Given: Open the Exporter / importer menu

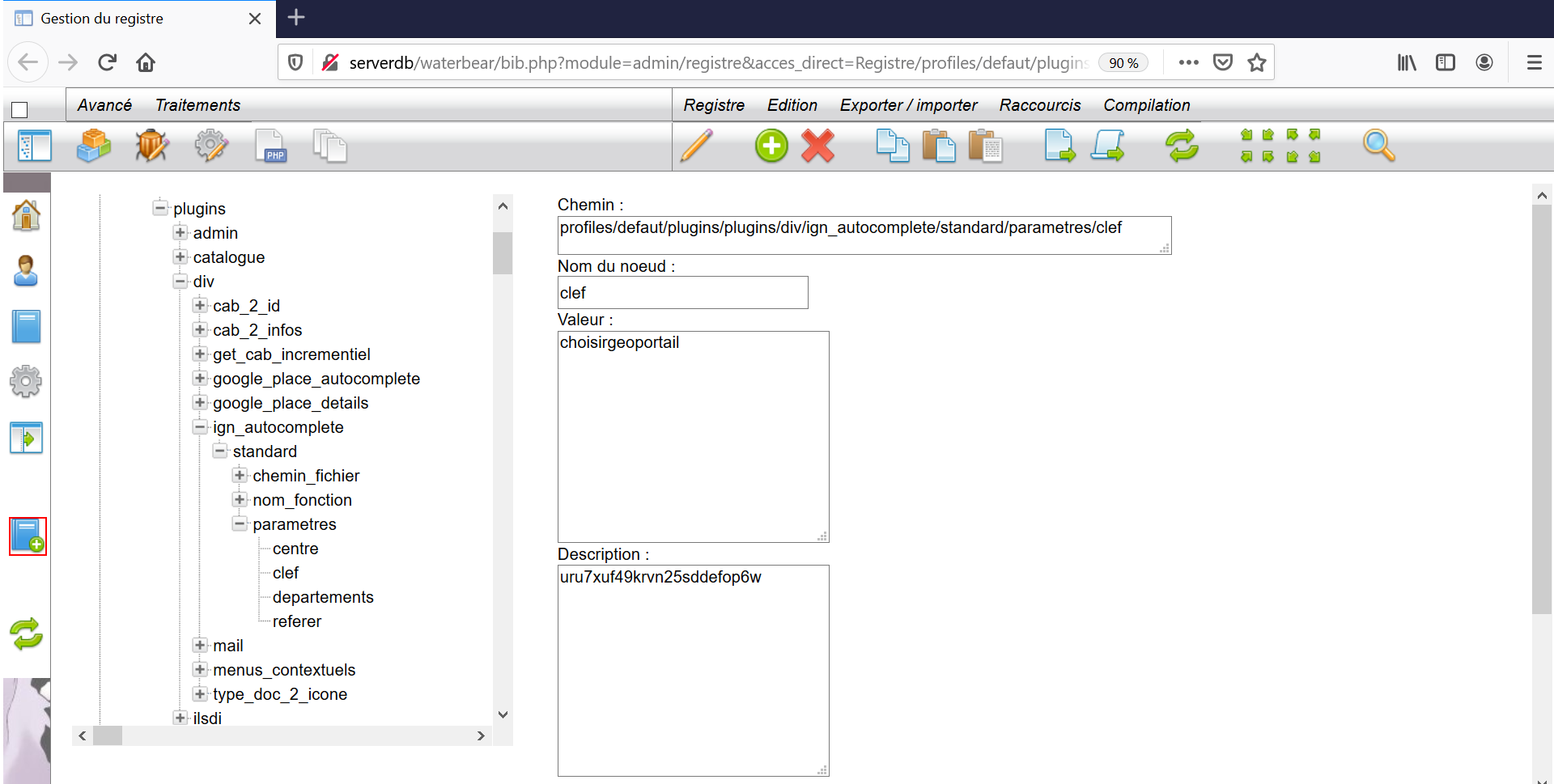Looking at the screenshot, I should coord(908,105).
